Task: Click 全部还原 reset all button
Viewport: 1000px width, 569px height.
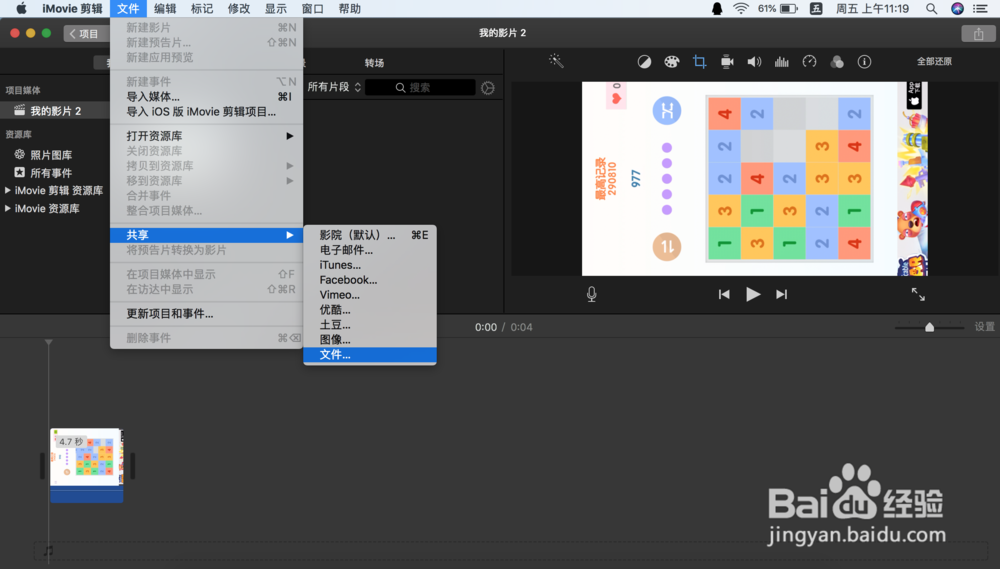Action: click(x=934, y=61)
